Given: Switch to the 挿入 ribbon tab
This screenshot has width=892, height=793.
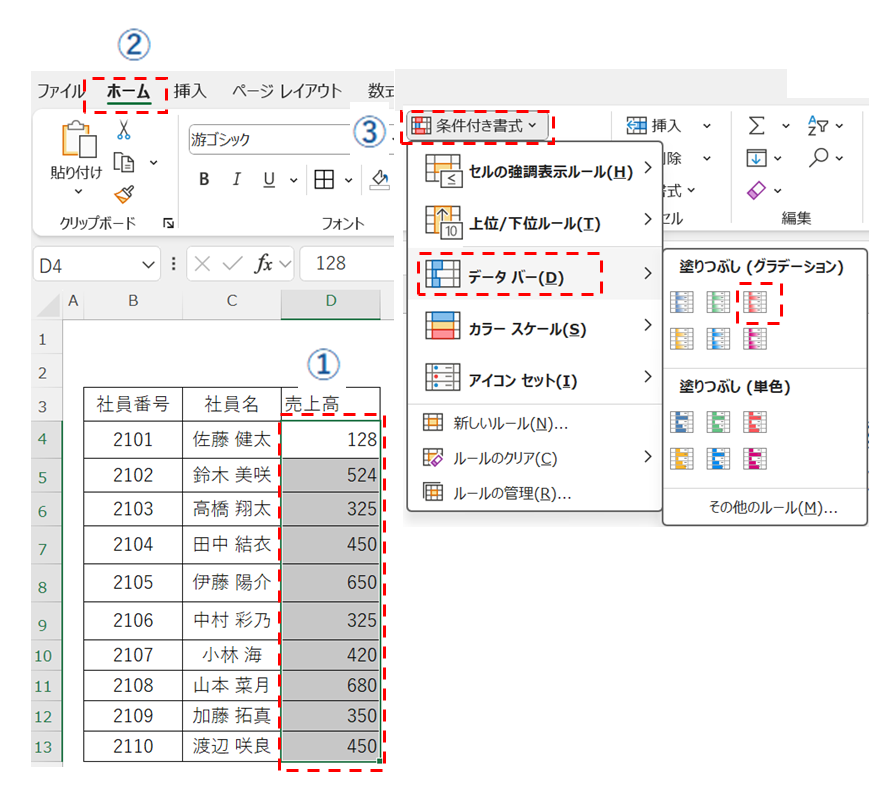Looking at the screenshot, I should click(190, 91).
